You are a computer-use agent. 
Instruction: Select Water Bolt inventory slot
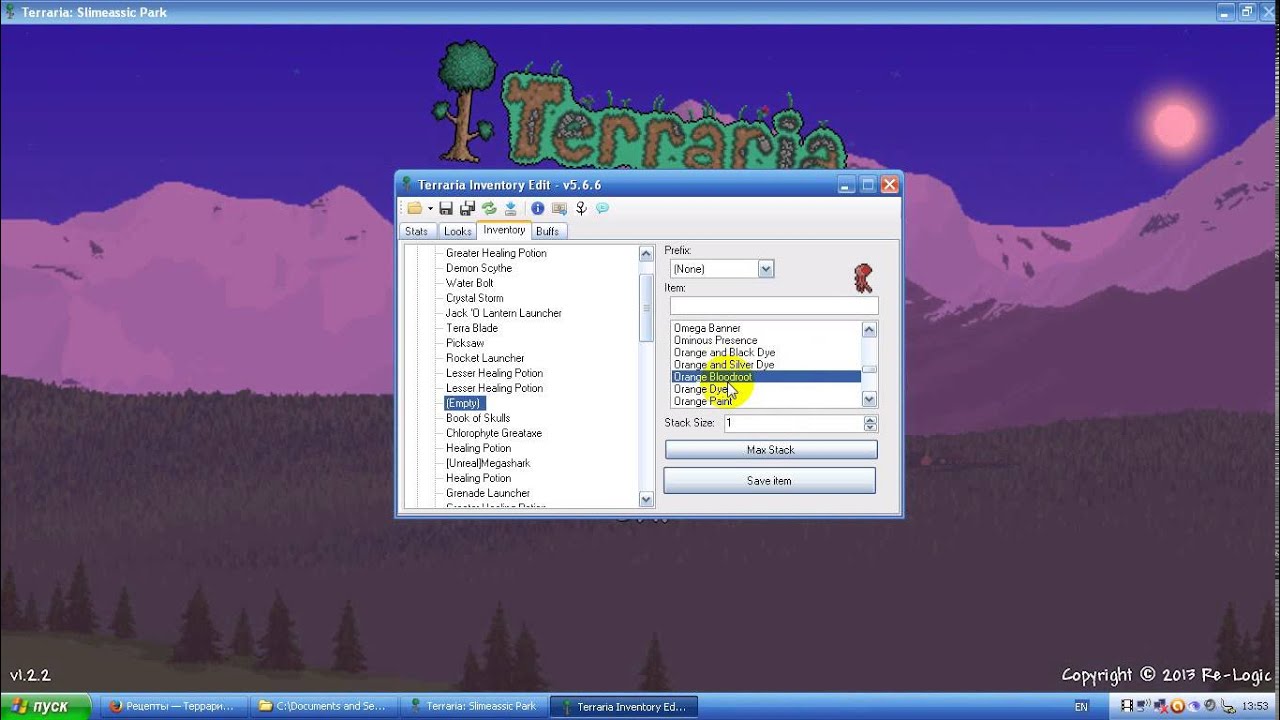[x=470, y=283]
